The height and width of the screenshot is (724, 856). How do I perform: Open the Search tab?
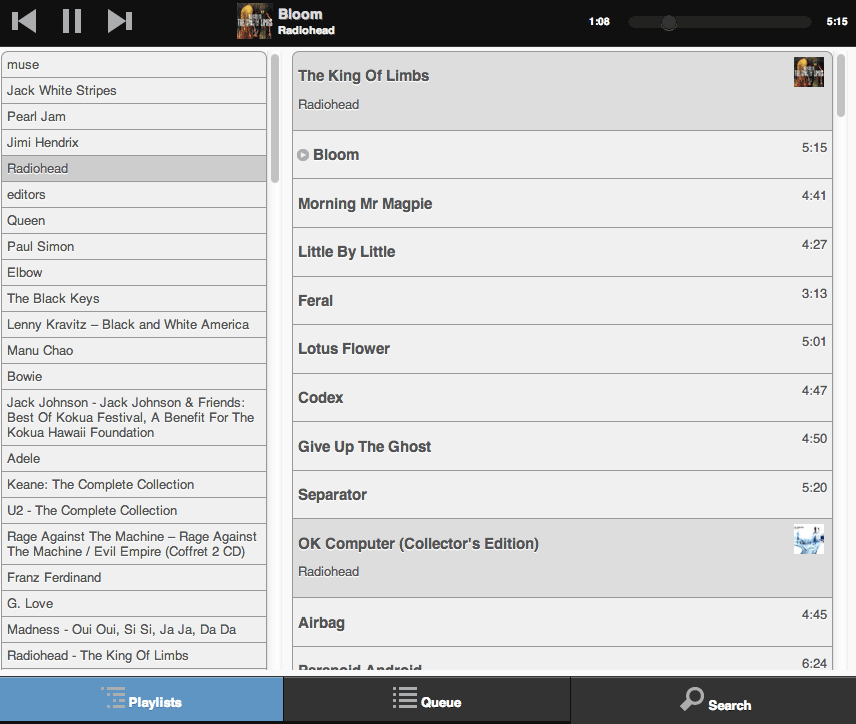coord(714,701)
